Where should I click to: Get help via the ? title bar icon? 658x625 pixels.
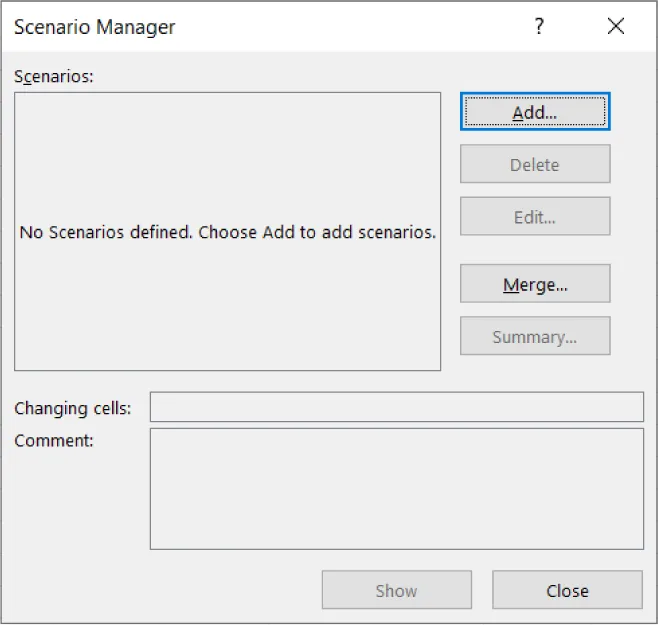coord(540,27)
